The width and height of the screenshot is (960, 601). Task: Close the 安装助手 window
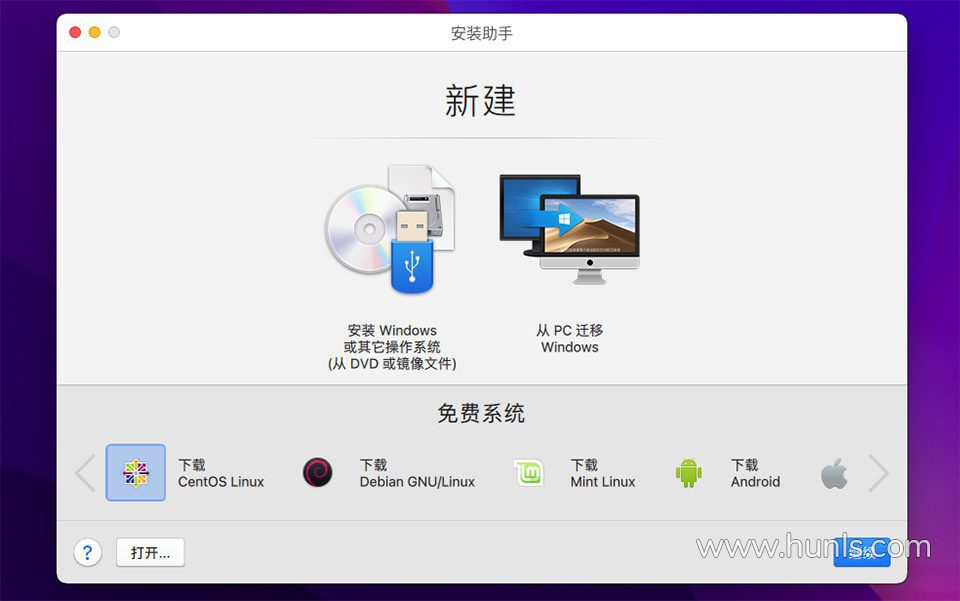click(75, 32)
